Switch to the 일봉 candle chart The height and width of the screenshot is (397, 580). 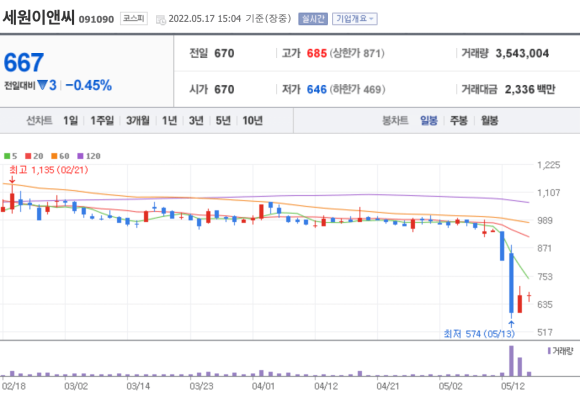click(x=429, y=120)
